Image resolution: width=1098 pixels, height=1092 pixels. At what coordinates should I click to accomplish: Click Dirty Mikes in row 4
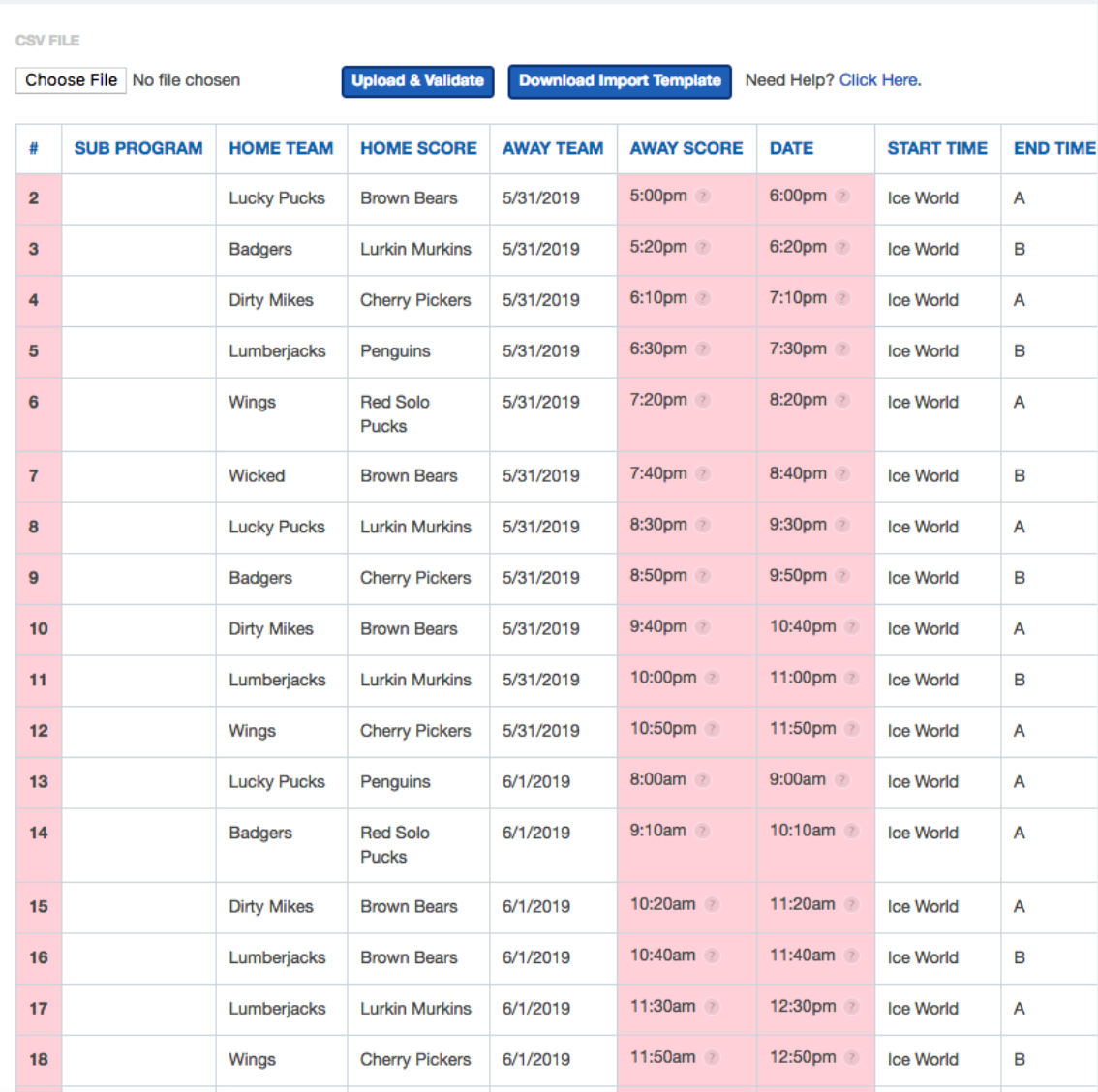click(x=271, y=300)
